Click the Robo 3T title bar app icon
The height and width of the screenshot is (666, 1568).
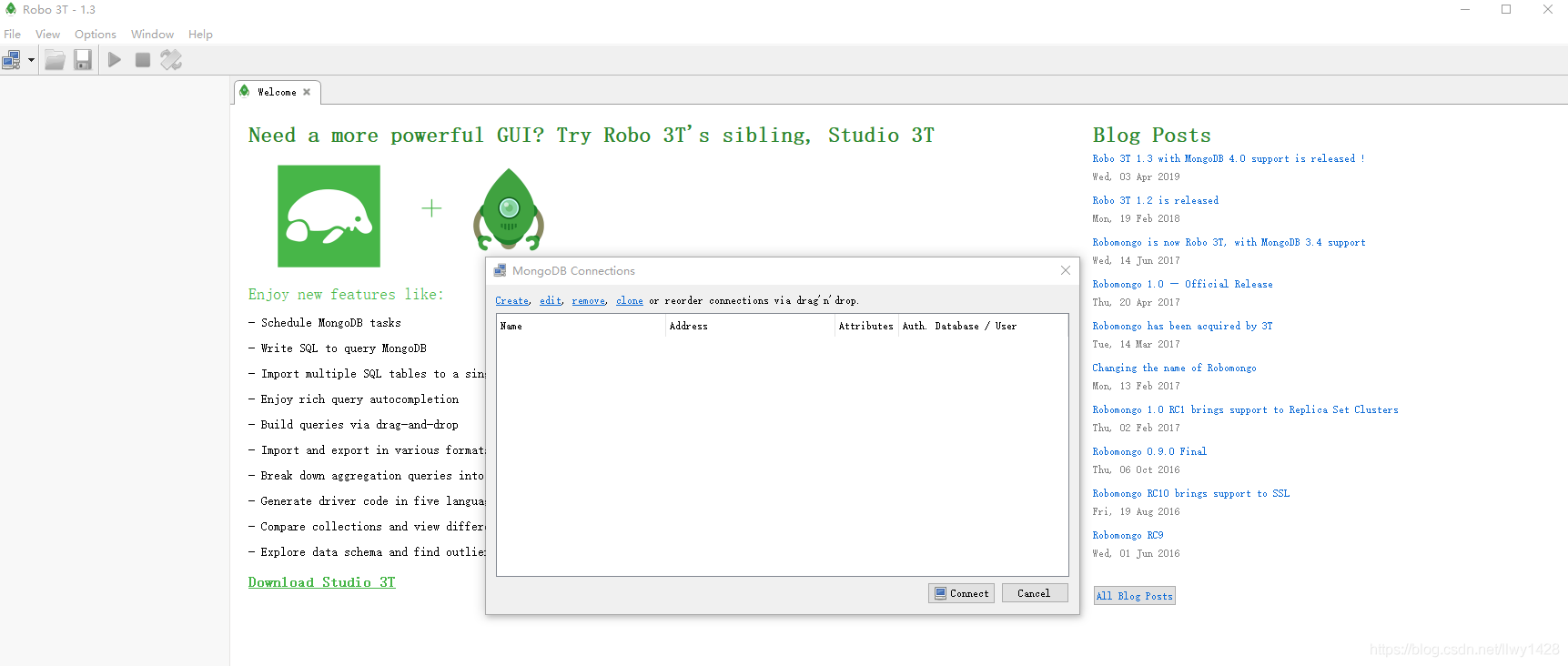point(11,9)
